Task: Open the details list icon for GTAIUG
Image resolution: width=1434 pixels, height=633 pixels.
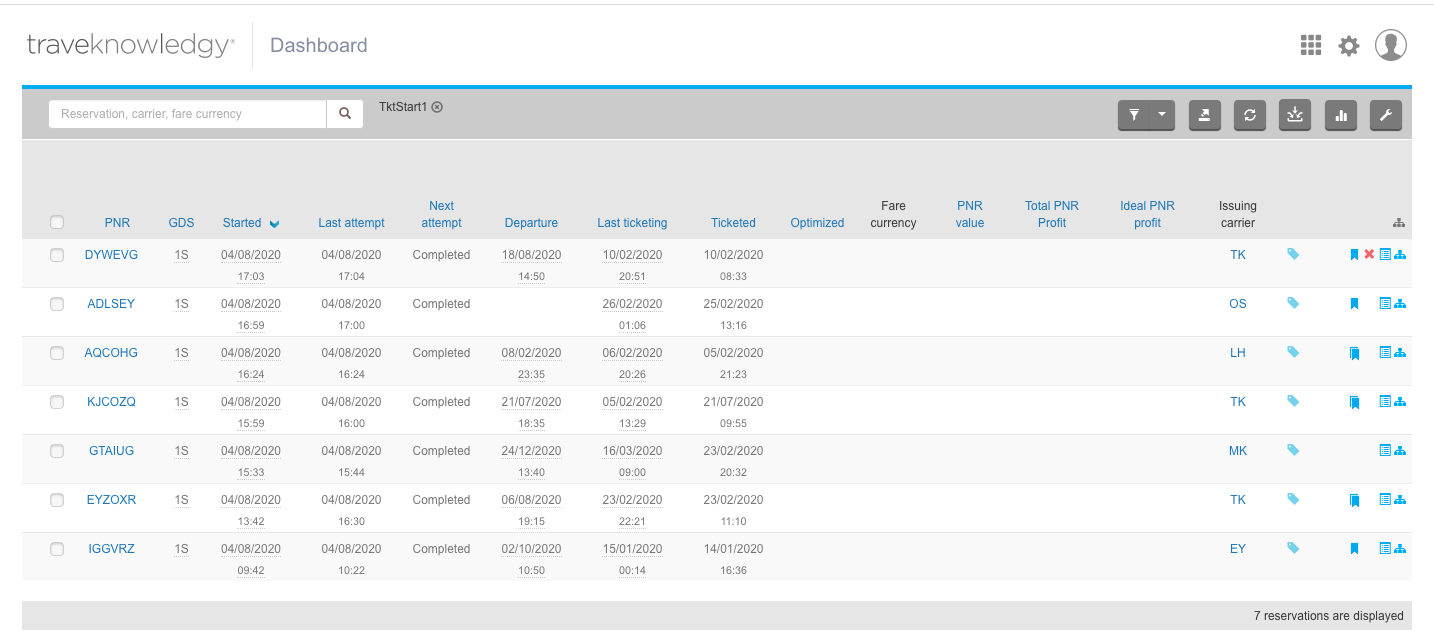Action: pyautogui.click(x=1385, y=450)
